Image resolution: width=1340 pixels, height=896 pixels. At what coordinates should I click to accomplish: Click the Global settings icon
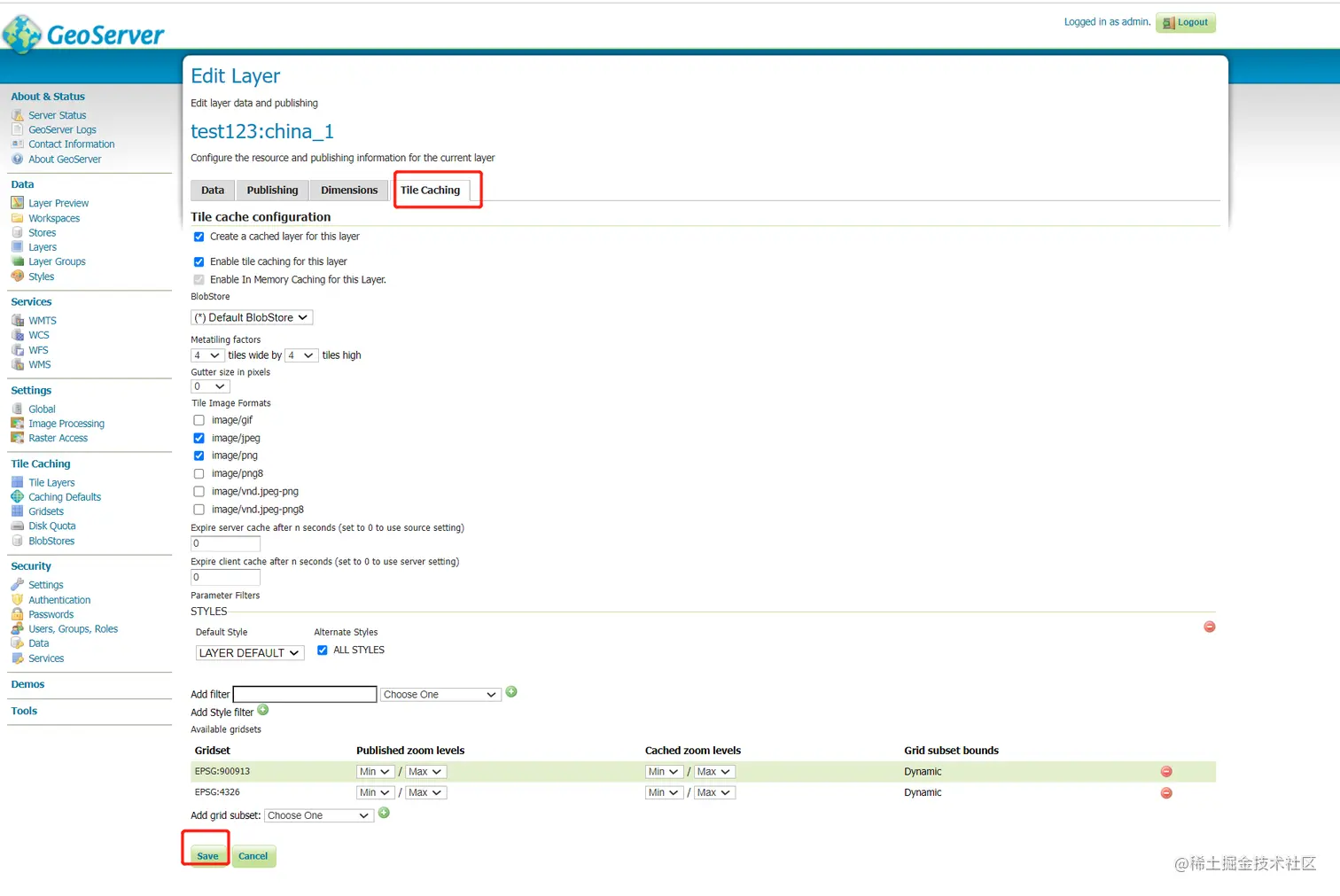[x=17, y=409]
